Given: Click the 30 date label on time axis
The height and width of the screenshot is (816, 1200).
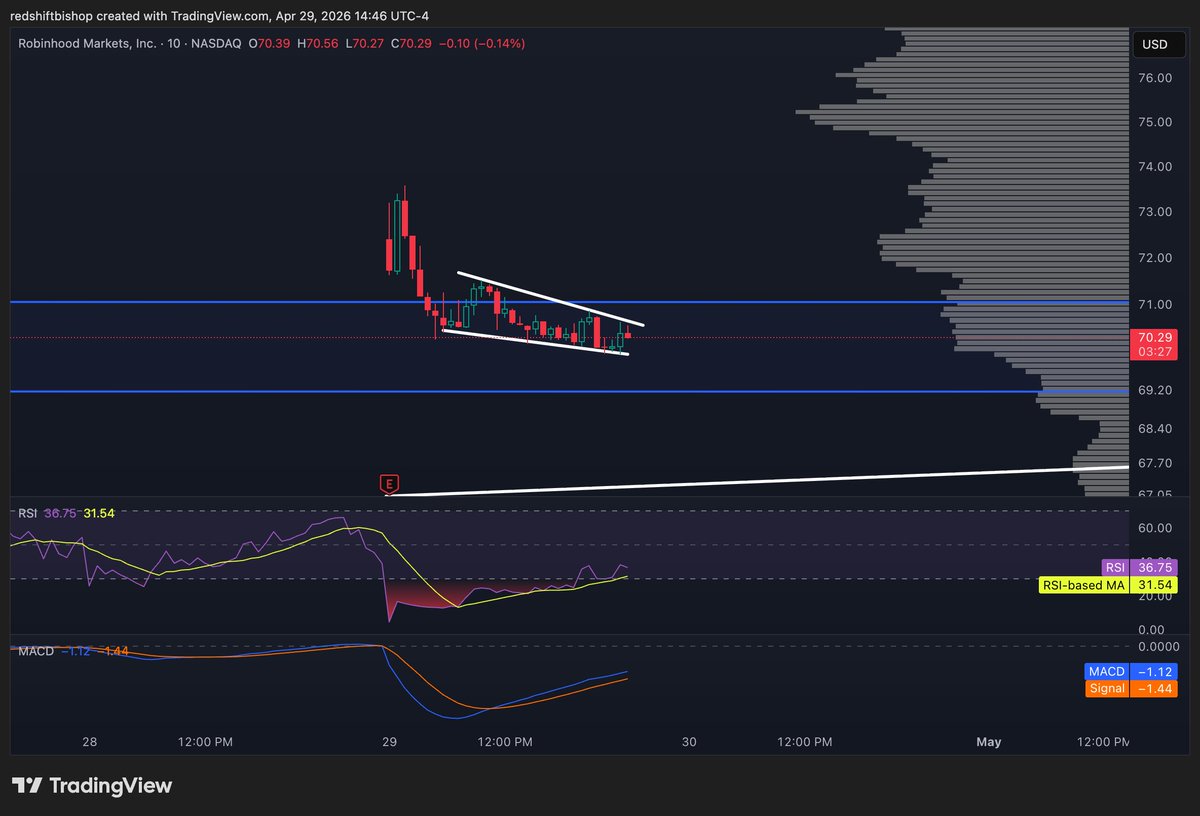Looking at the screenshot, I should 688,742.
